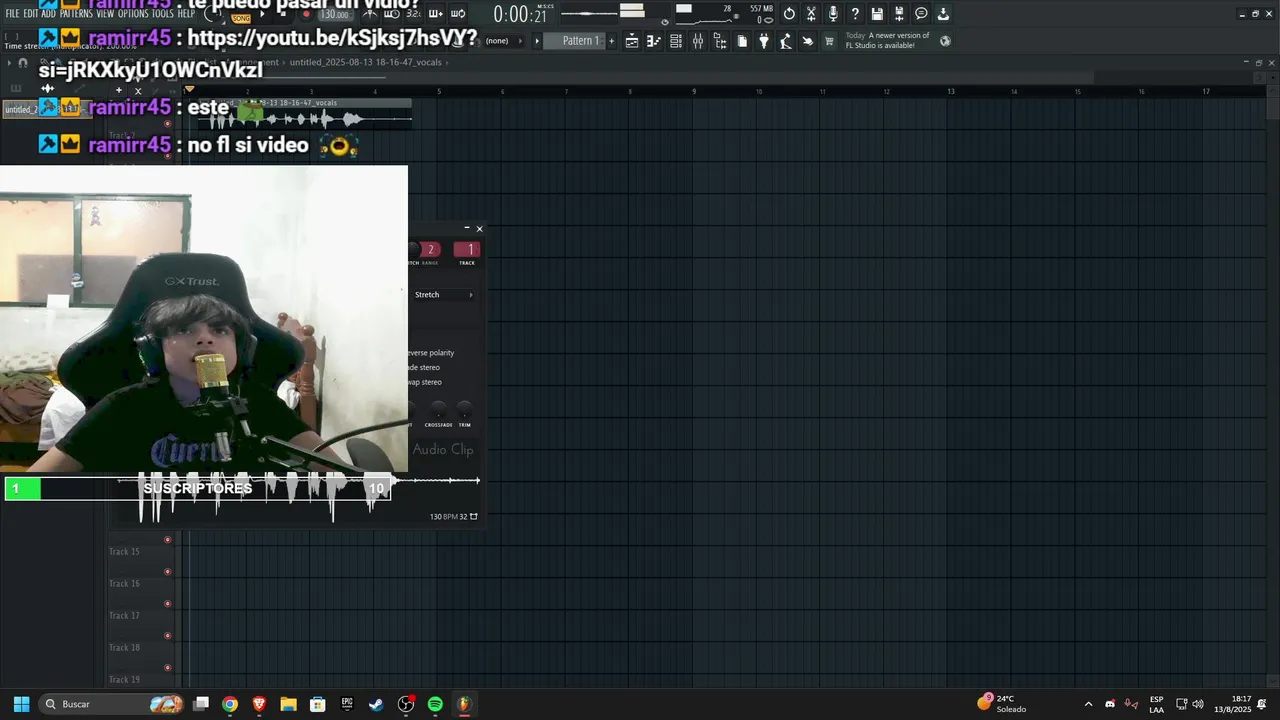The height and width of the screenshot is (720, 1280).
Task: Click the orange playlist position marker
Action: coord(189,90)
